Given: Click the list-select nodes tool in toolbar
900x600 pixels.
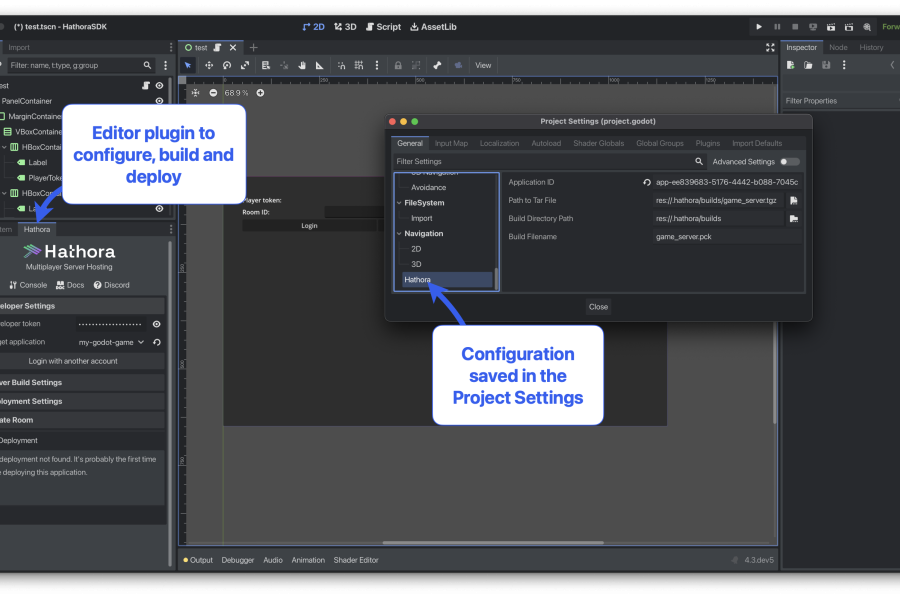Looking at the screenshot, I should [x=266, y=65].
